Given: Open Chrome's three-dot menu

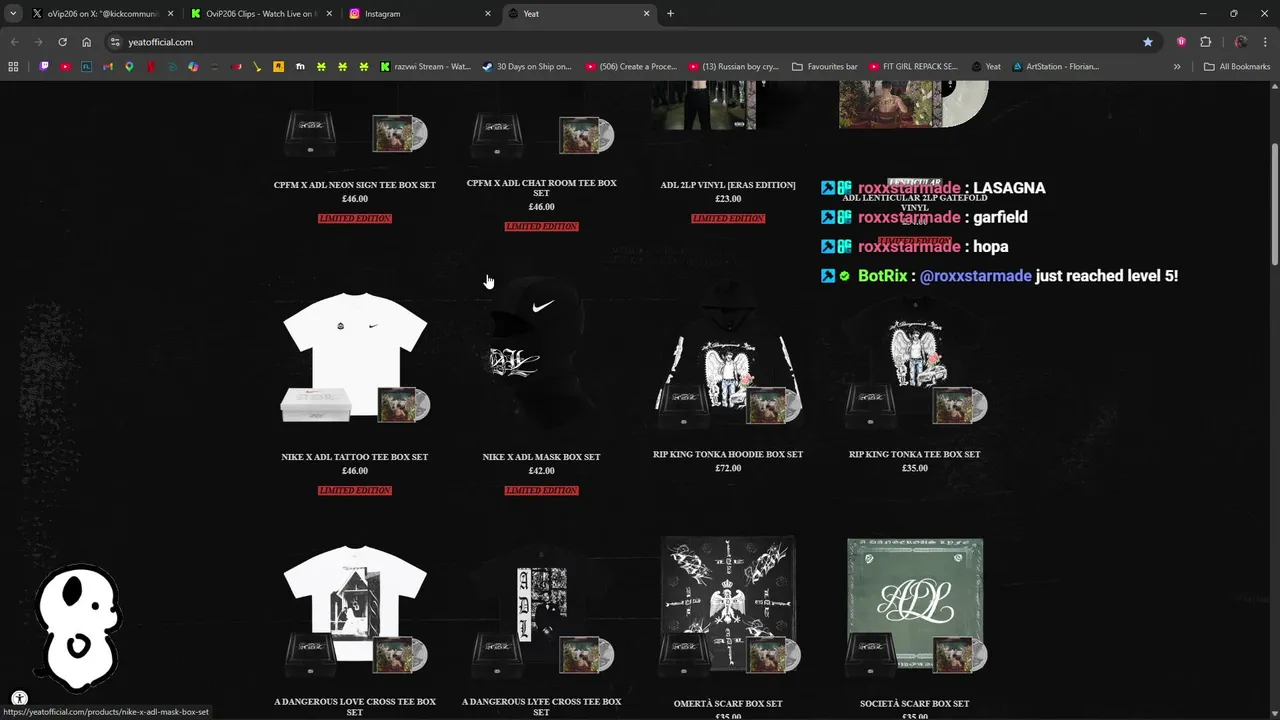Looking at the screenshot, I should pos(1264,42).
